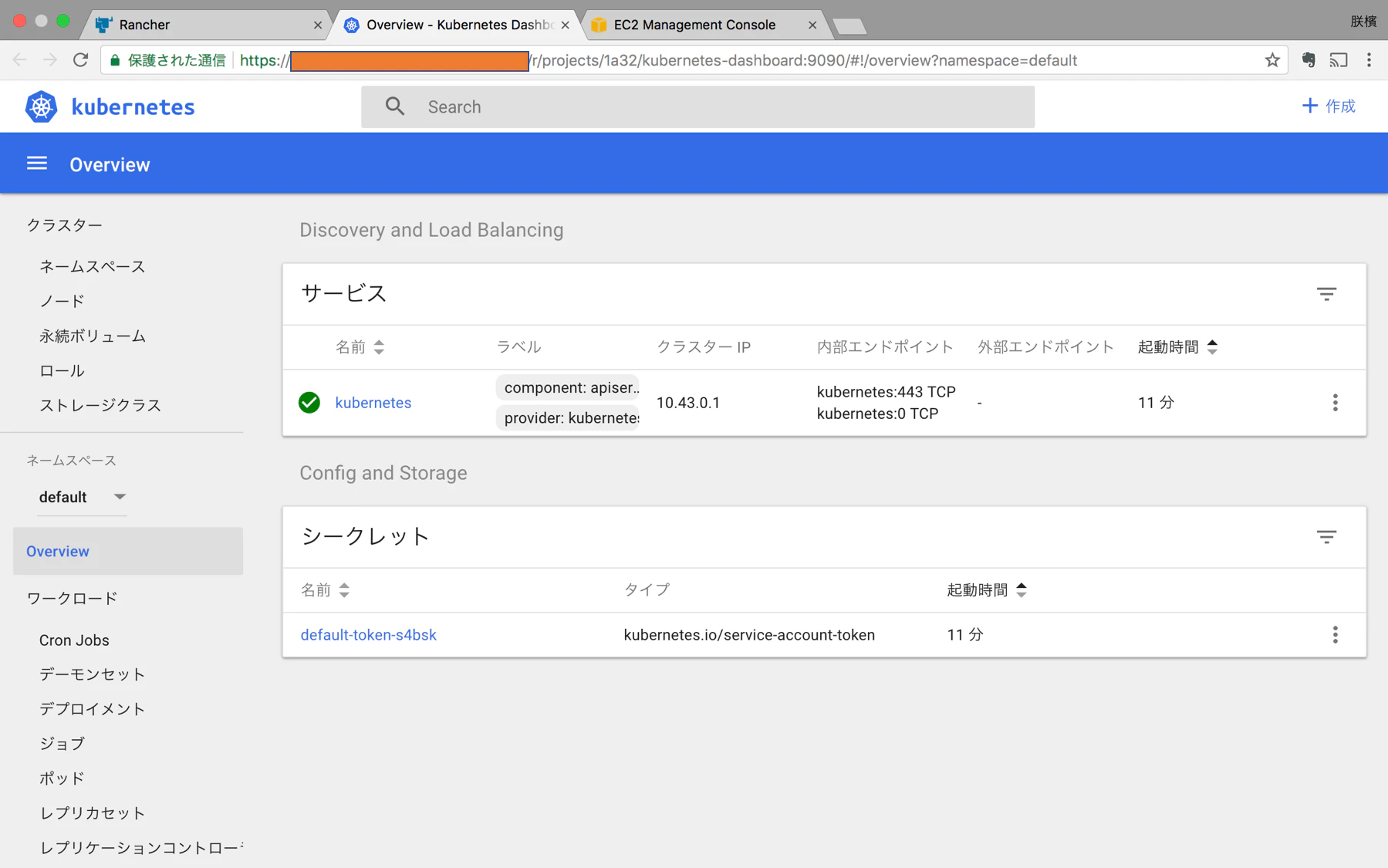Open ストレージクラス in sidebar

(x=100, y=405)
